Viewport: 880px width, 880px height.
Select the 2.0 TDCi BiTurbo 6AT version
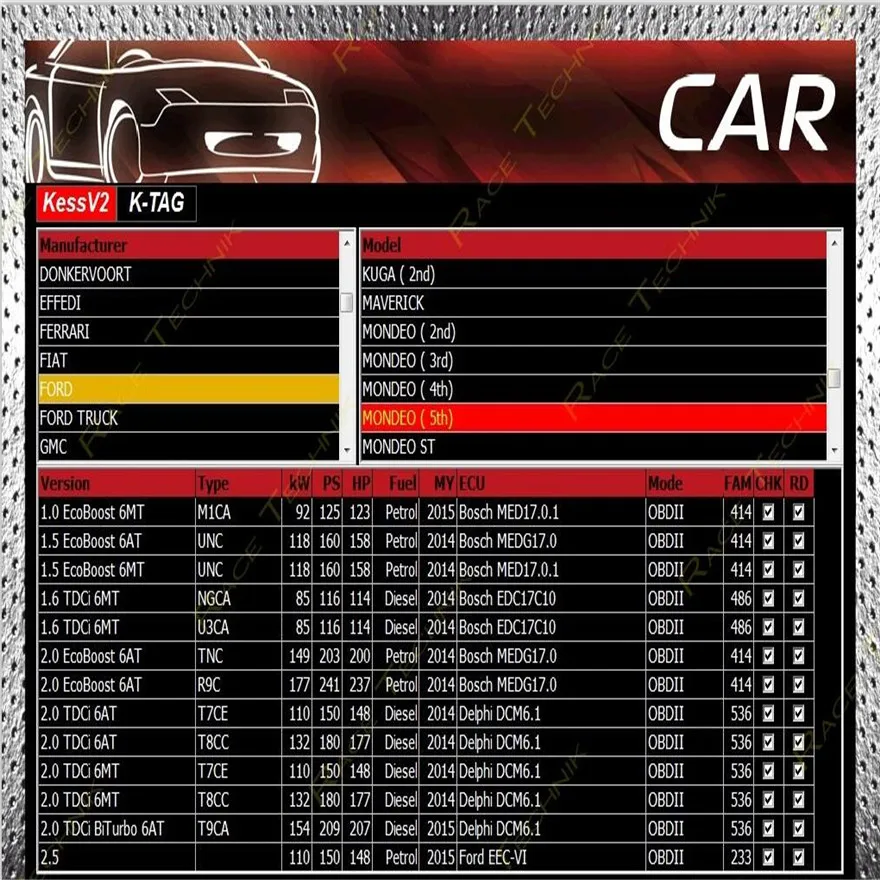click(x=117, y=828)
